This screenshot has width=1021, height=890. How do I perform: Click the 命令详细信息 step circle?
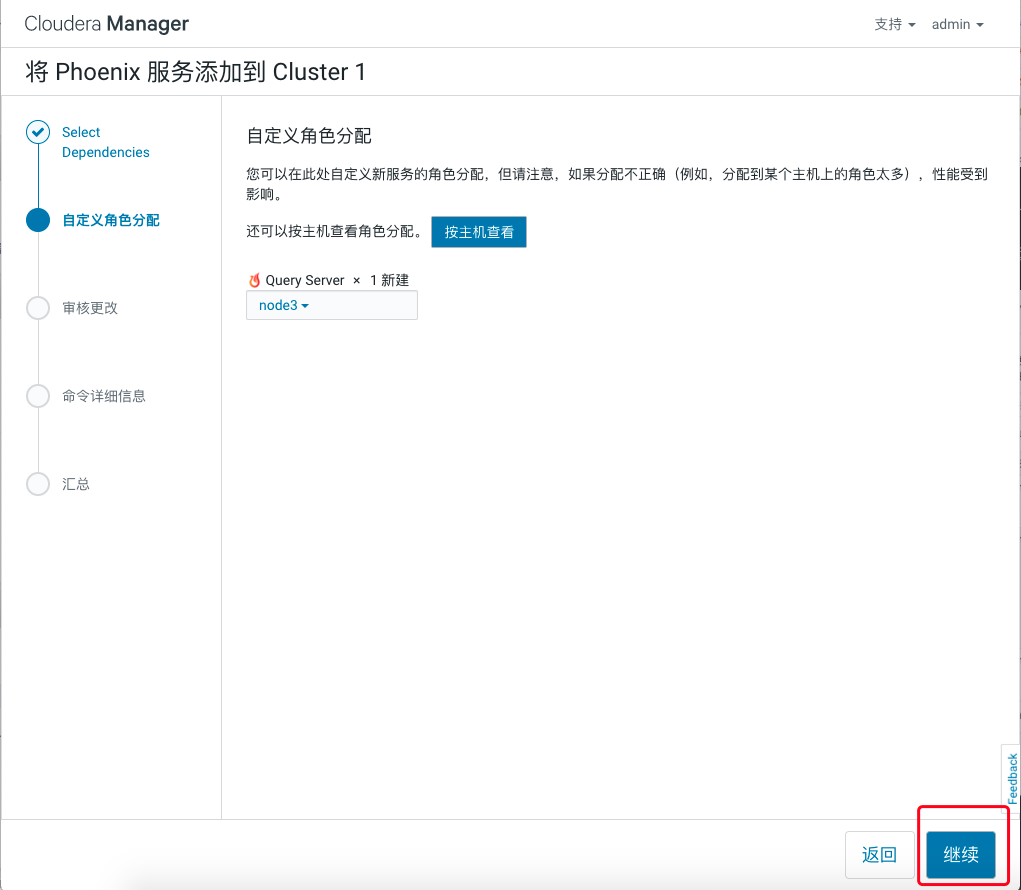point(38,396)
